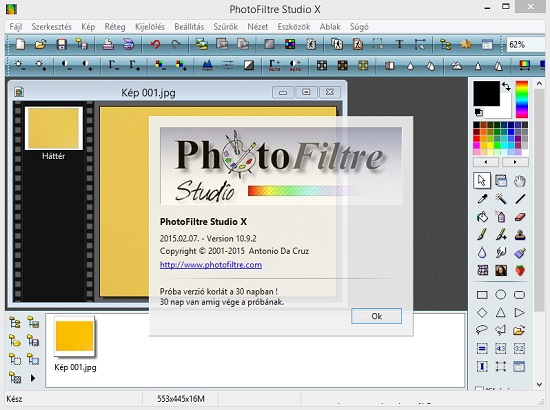
Task: Click scroll up arrow of tool panel
Action: 539,83
